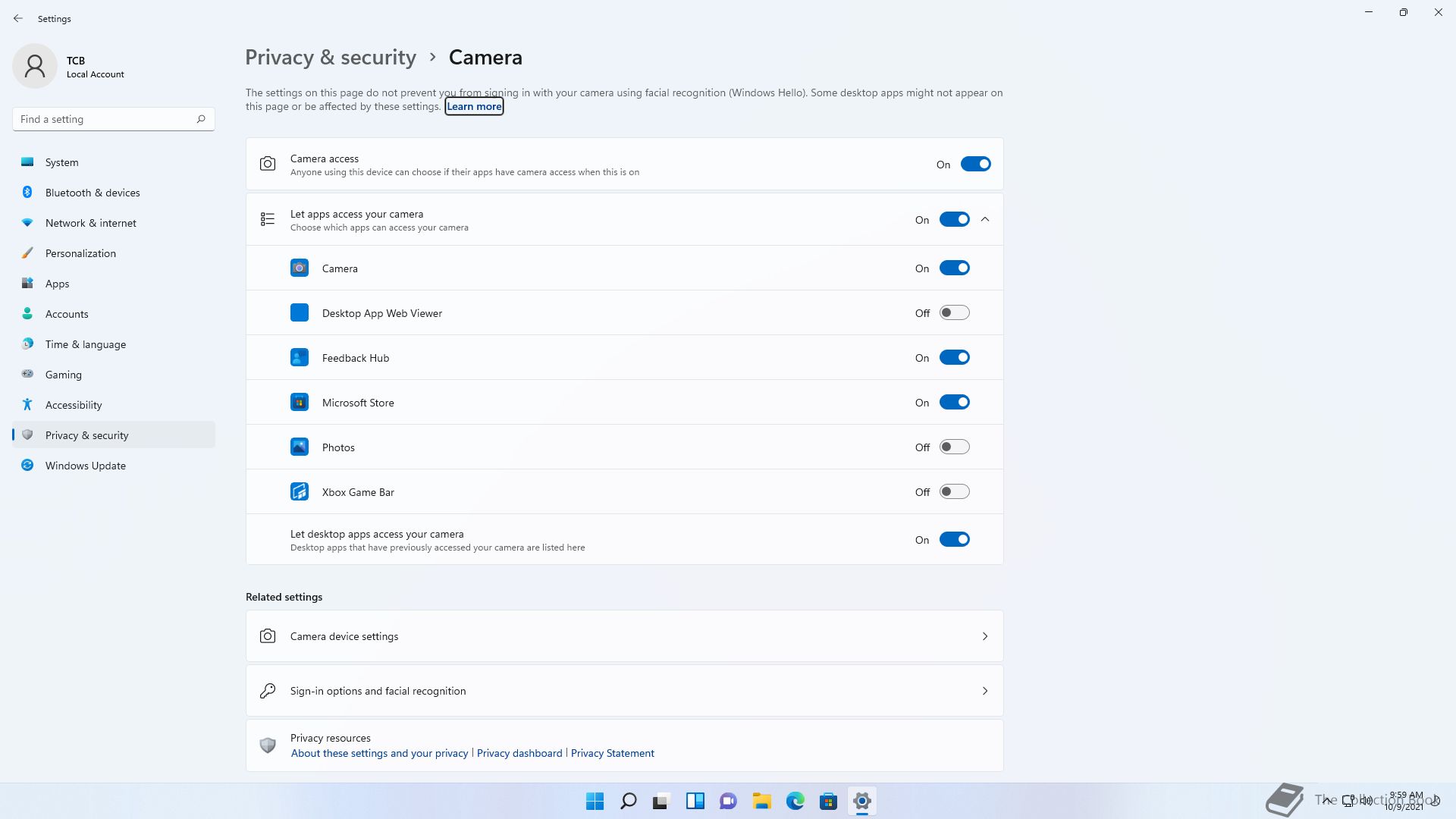Open File Explorer from the taskbar
Image resolution: width=1456 pixels, height=819 pixels.
[x=761, y=801]
